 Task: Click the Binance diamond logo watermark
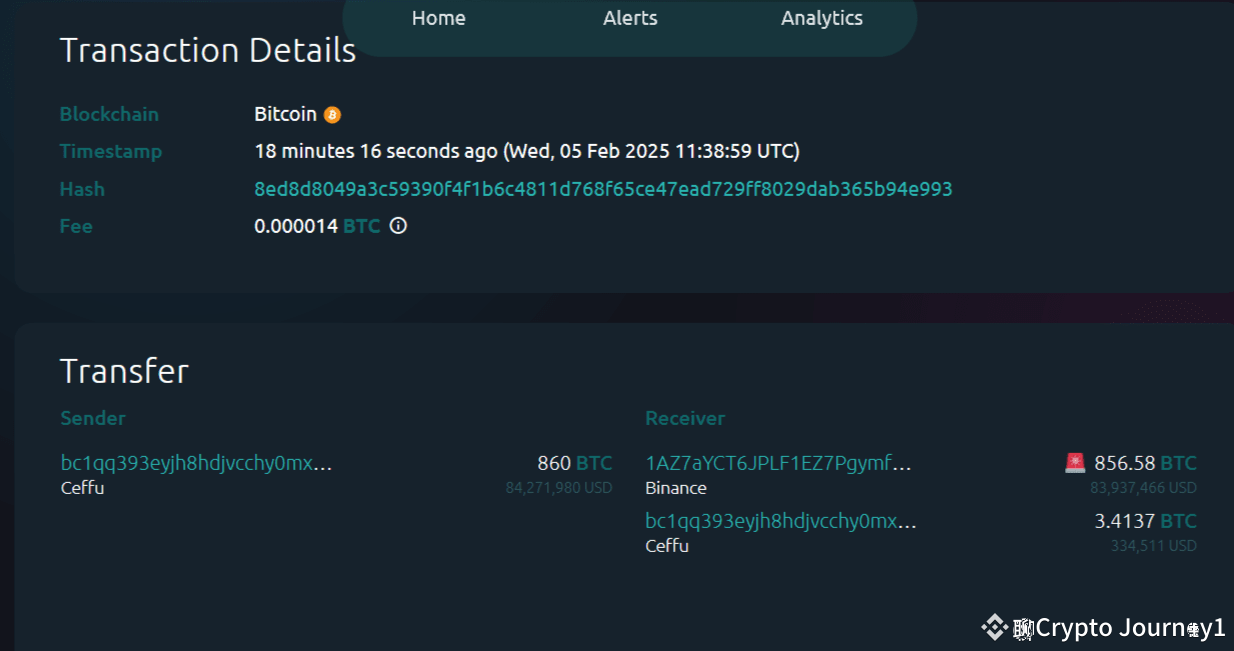(994, 628)
